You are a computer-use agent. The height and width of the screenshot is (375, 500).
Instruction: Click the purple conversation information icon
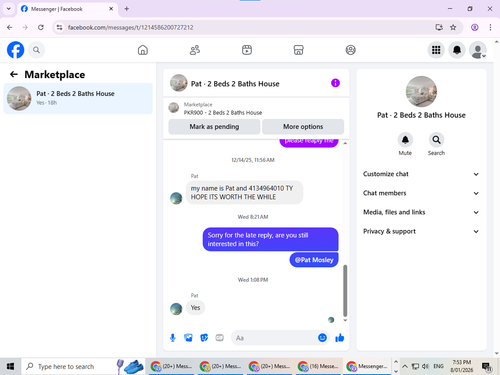coord(335,83)
